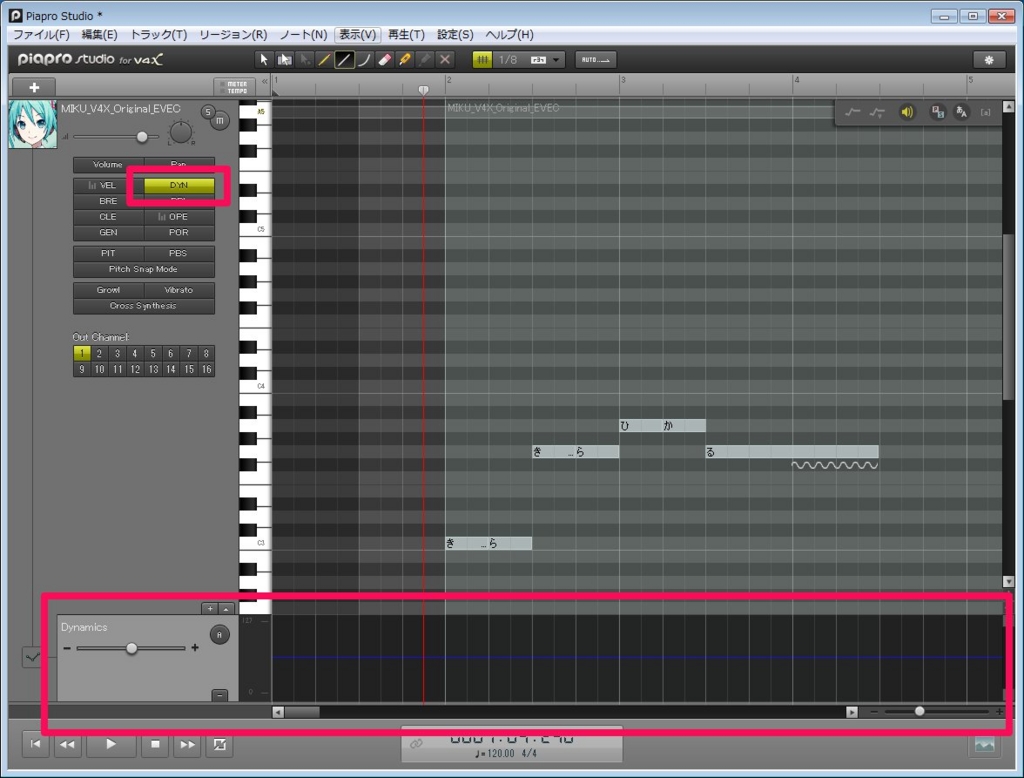Select output channel 9

coord(82,369)
